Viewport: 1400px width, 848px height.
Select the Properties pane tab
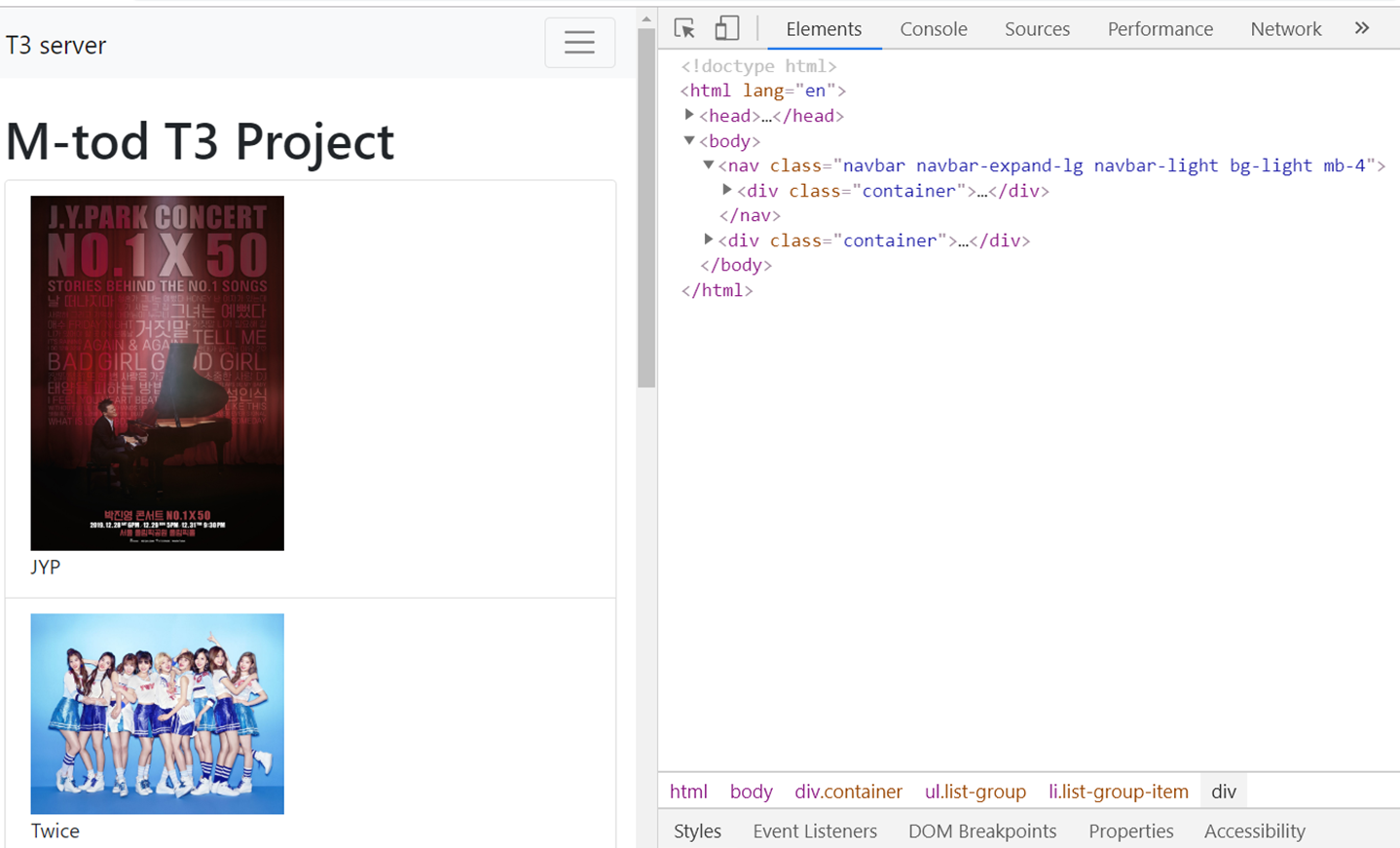point(1131,831)
